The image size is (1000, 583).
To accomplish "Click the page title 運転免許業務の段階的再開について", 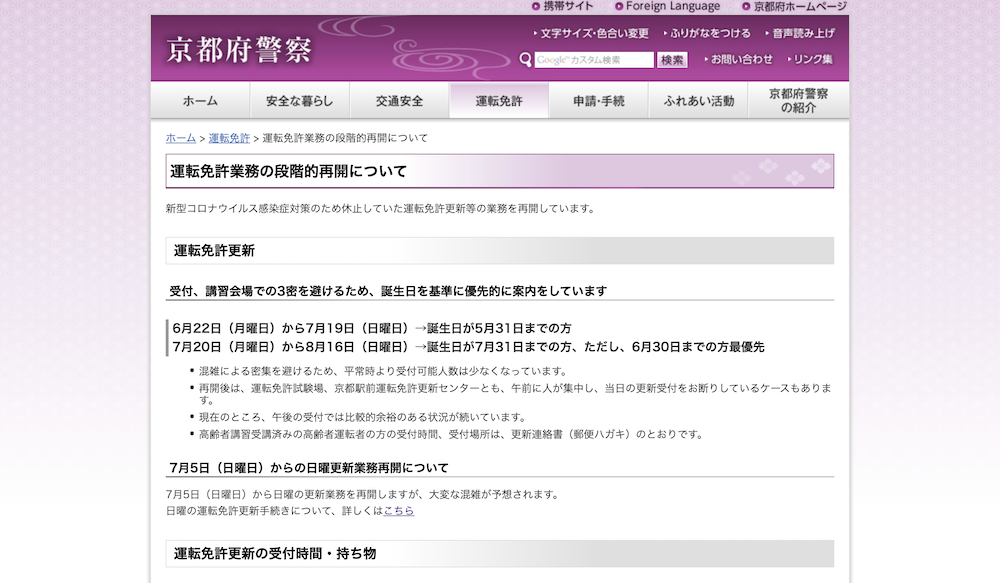I will coord(288,171).
